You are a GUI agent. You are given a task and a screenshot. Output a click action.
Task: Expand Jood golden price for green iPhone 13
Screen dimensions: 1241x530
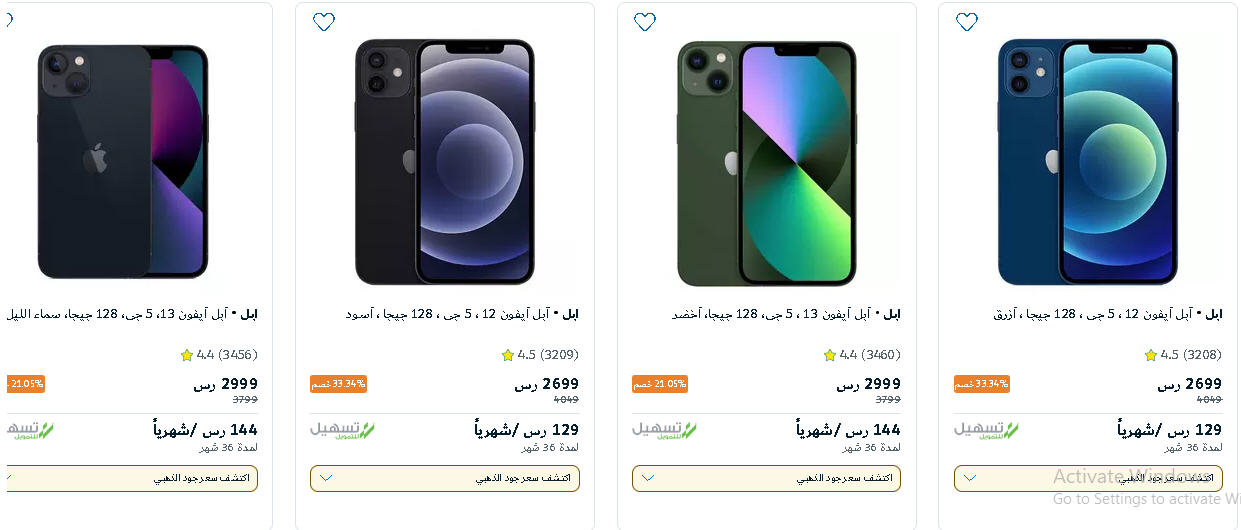[x=766, y=478]
